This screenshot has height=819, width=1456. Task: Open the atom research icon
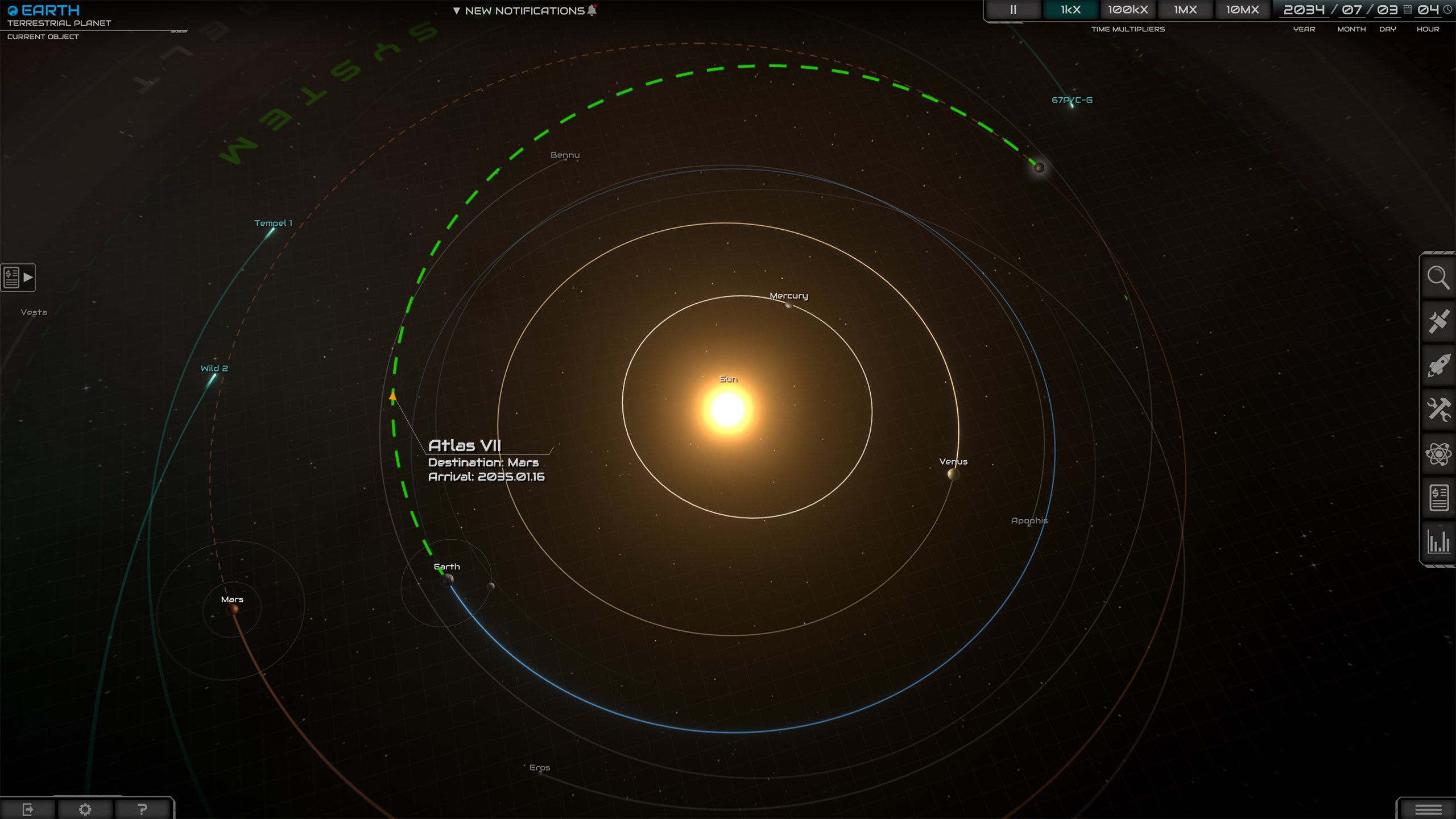coord(1438,454)
